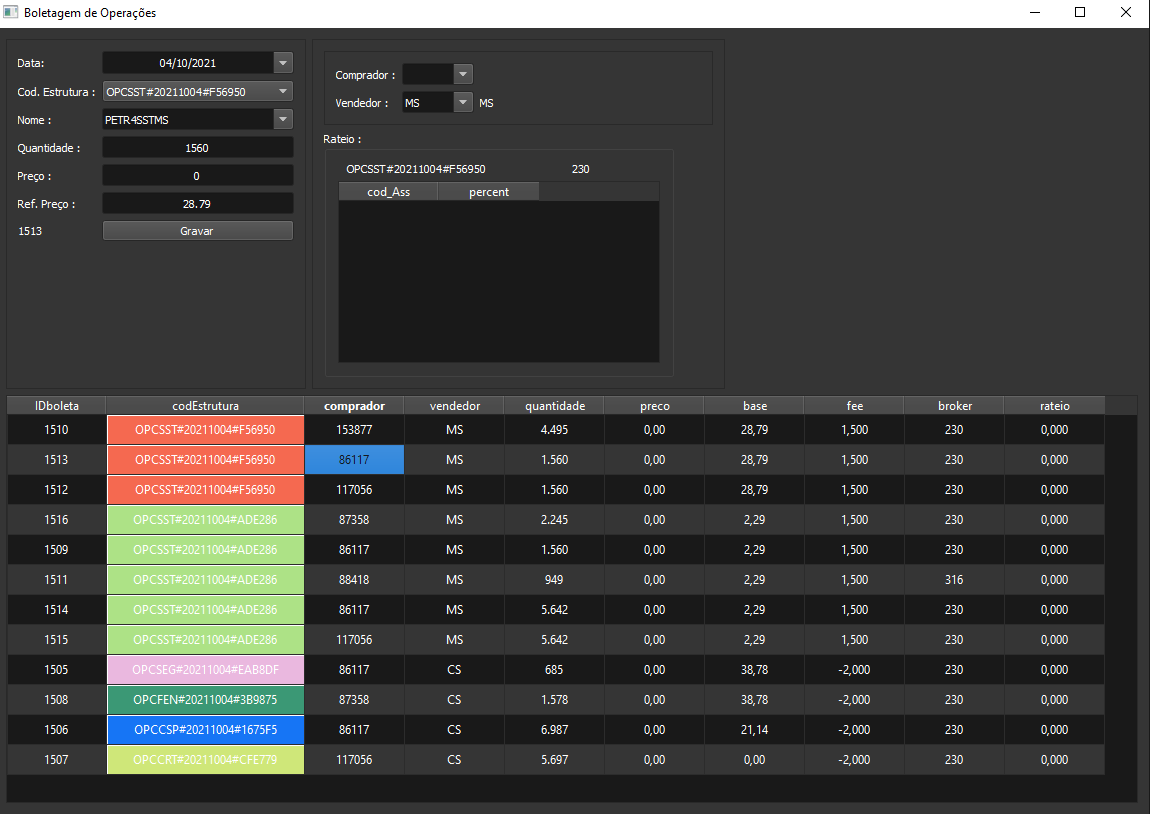Click the rateio column header

1055,406
